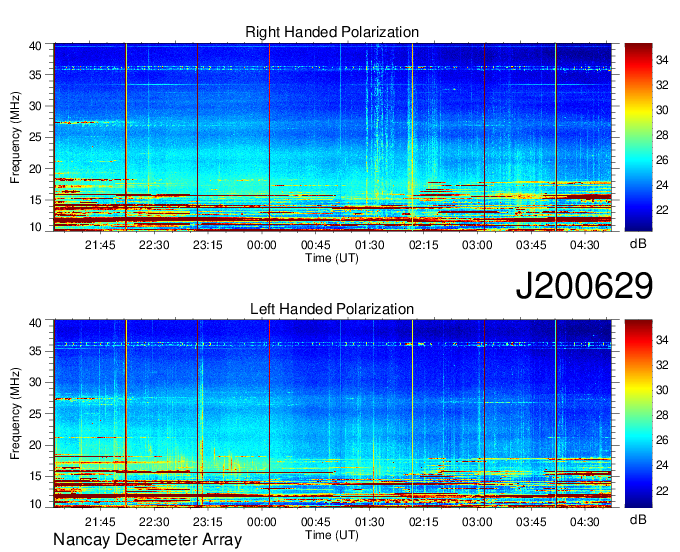Click the "04:30" tick on the Right Handed time axis
The image size is (680, 552).
(585, 245)
